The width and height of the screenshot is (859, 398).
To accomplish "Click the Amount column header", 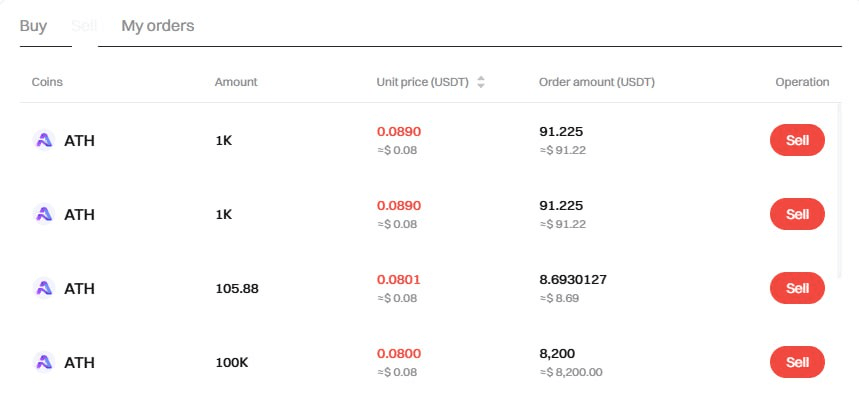I will (x=236, y=82).
